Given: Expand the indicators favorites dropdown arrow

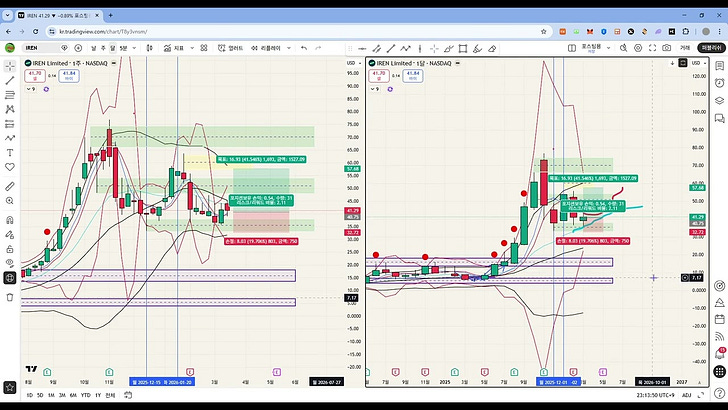Looking at the screenshot, I should coord(192,48).
